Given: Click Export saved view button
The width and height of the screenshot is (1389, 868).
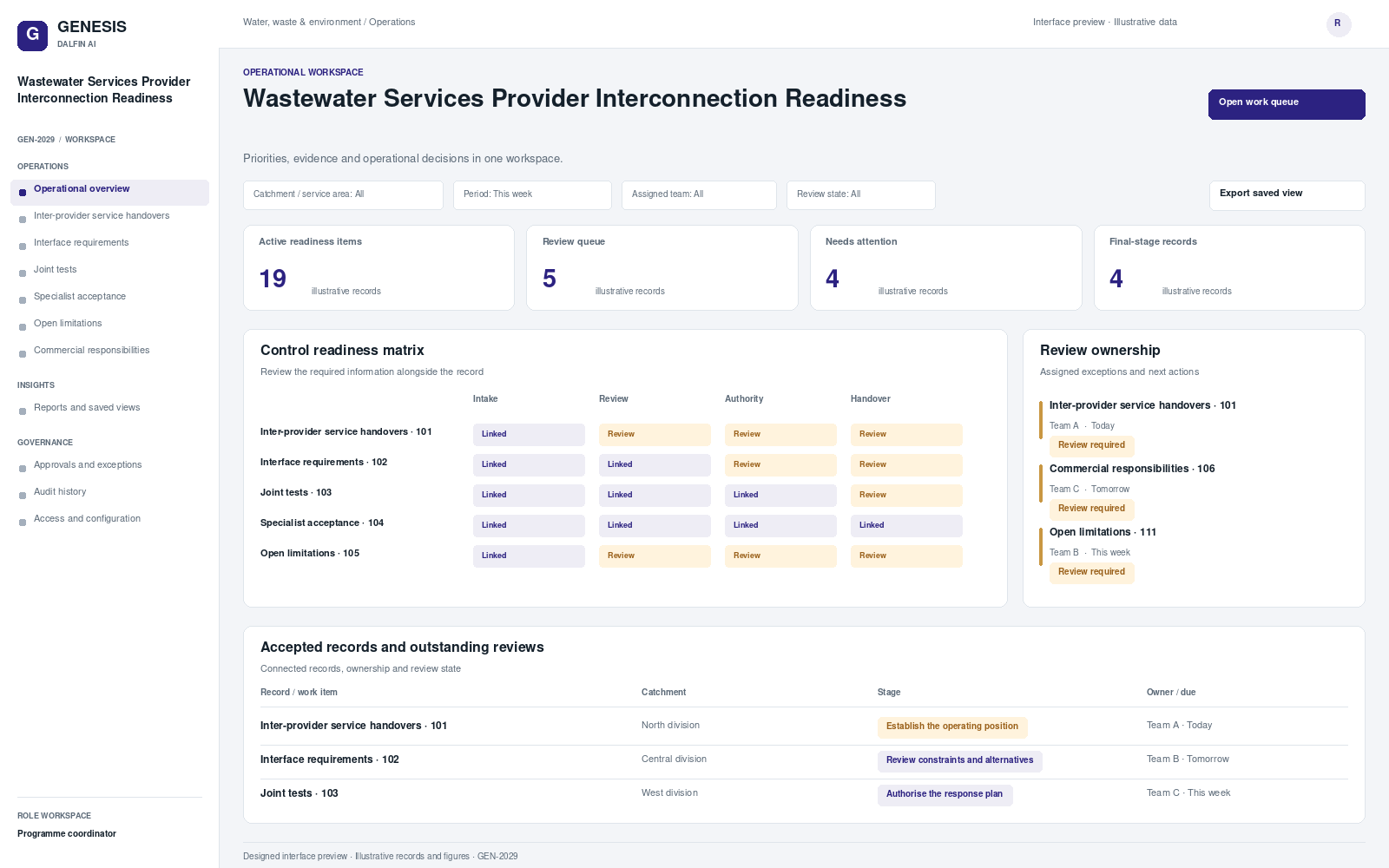Looking at the screenshot, I should pyautogui.click(x=1287, y=195).
